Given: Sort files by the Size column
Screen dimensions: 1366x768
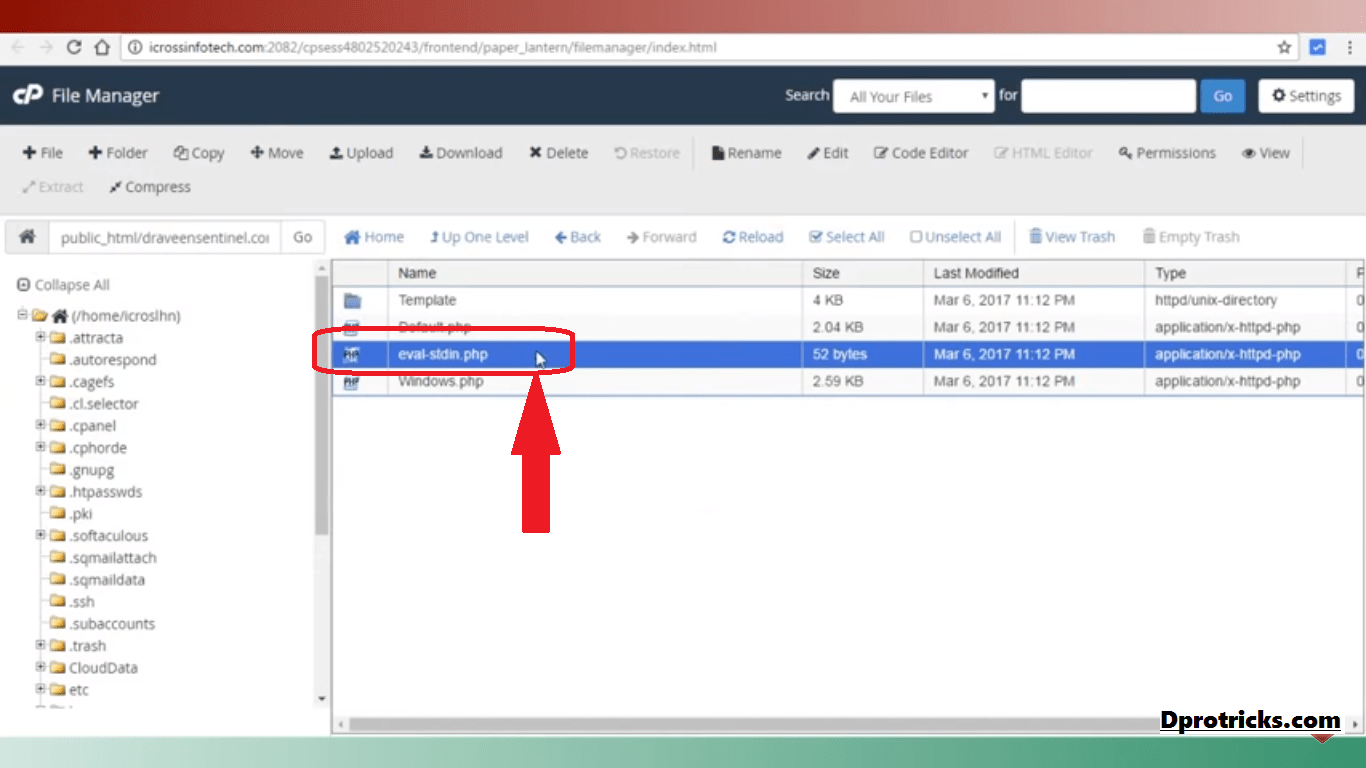Looking at the screenshot, I should [x=863, y=273].
